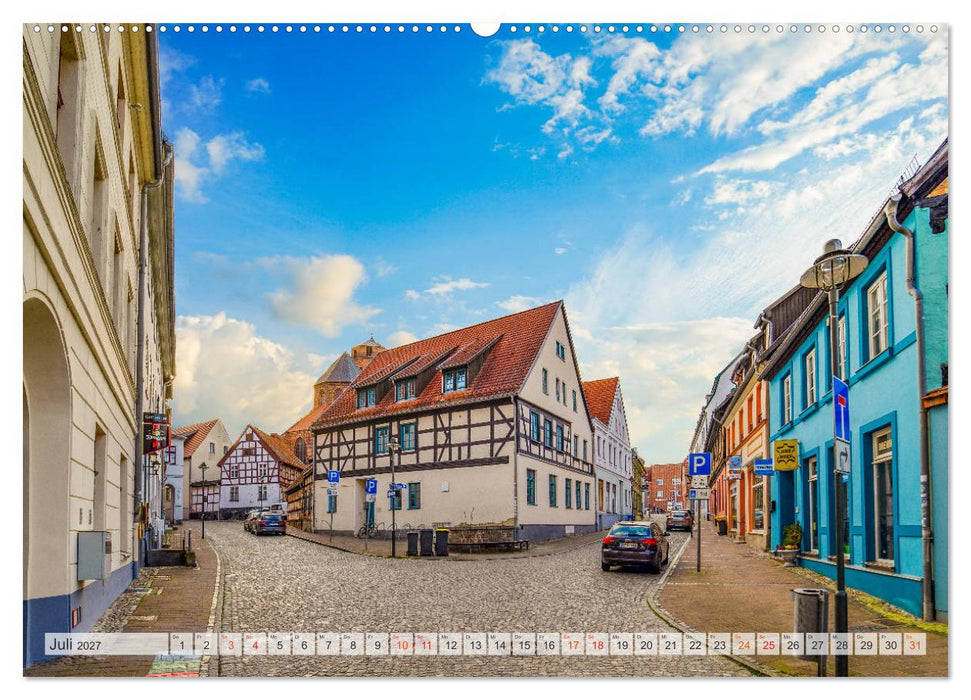Choose date 21 in the calendar bar
Screen dimensions: 971x700
click(x=671, y=644)
